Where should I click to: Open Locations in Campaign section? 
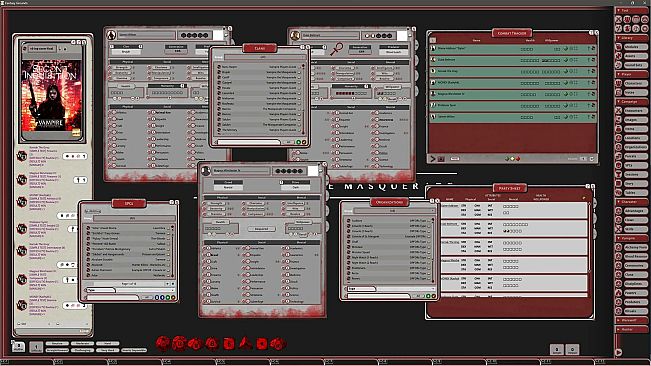(636, 138)
